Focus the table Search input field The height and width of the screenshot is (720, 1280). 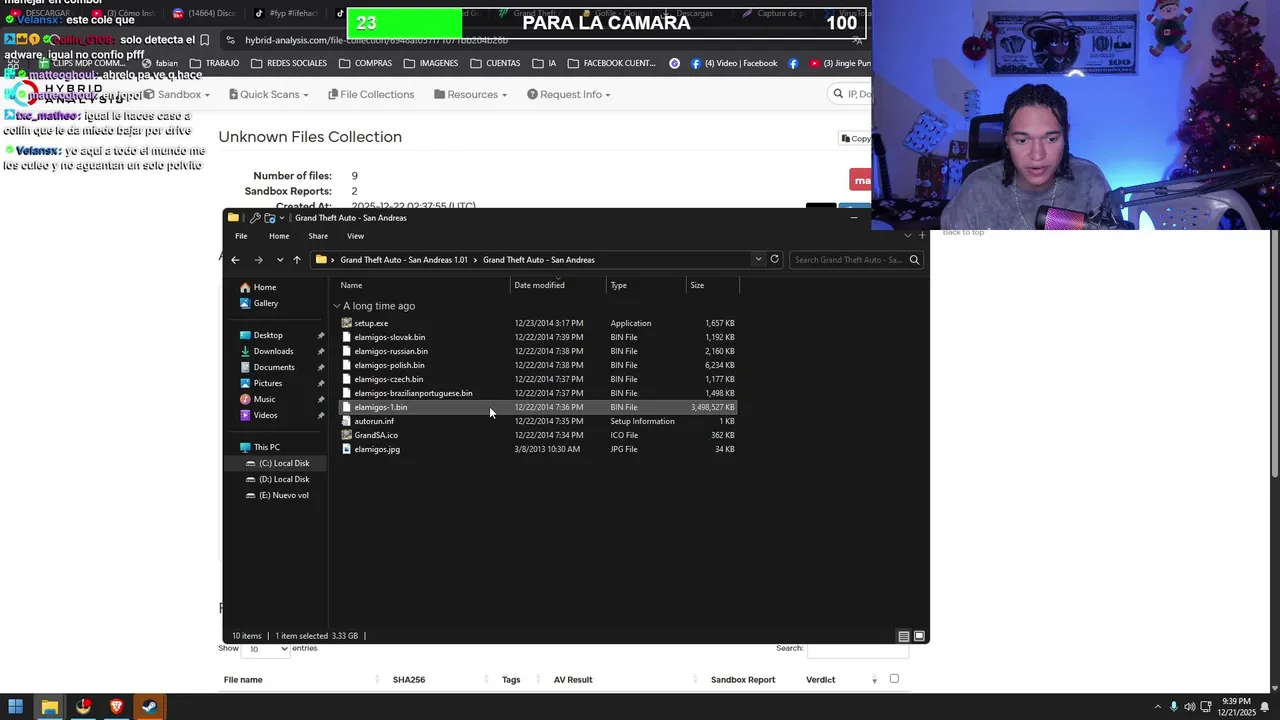[x=858, y=650]
